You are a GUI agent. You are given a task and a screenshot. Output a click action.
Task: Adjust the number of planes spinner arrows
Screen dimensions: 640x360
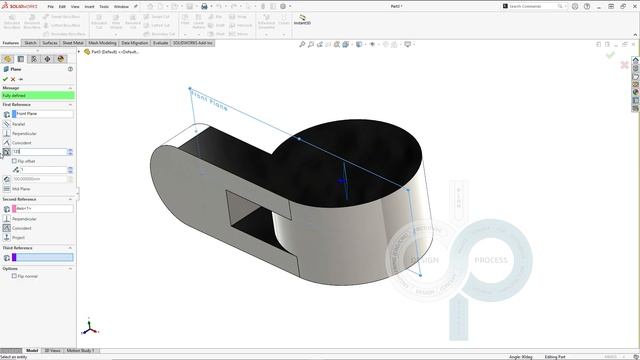(x=70, y=170)
